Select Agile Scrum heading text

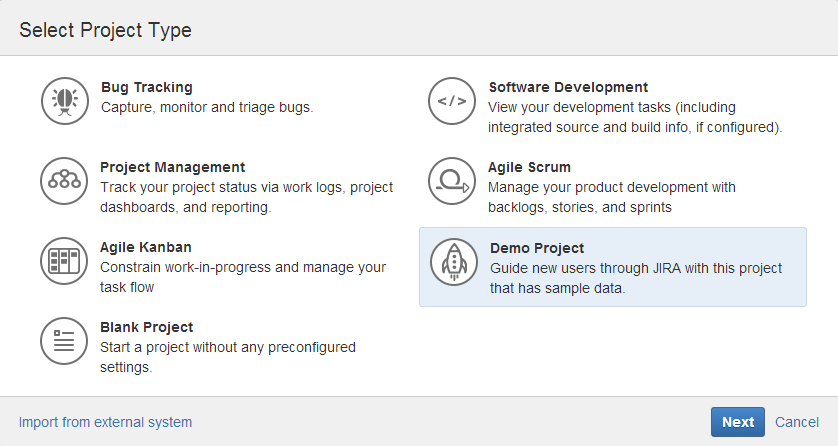(x=529, y=167)
